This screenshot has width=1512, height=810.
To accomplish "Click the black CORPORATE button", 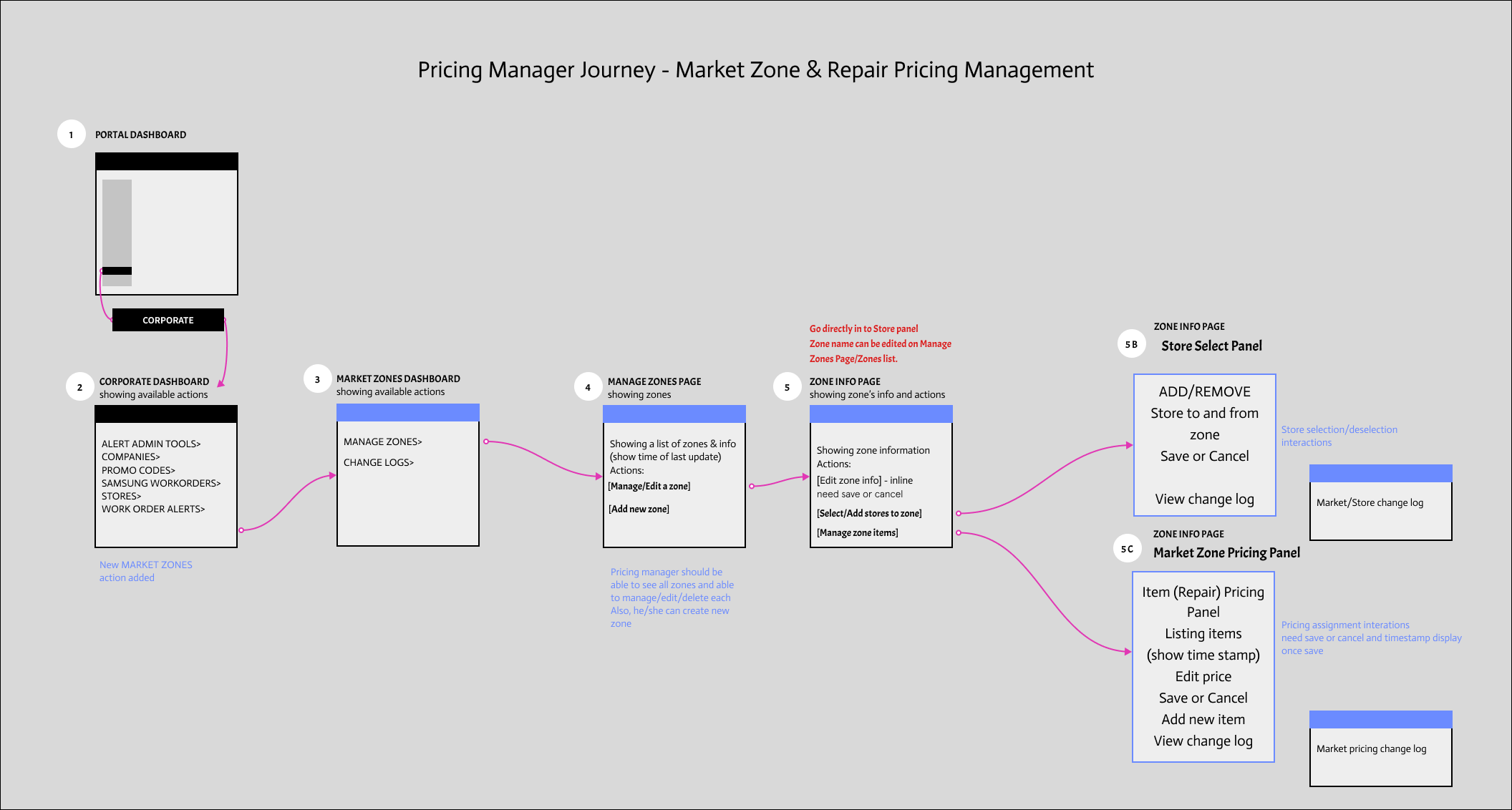I will (x=168, y=320).
